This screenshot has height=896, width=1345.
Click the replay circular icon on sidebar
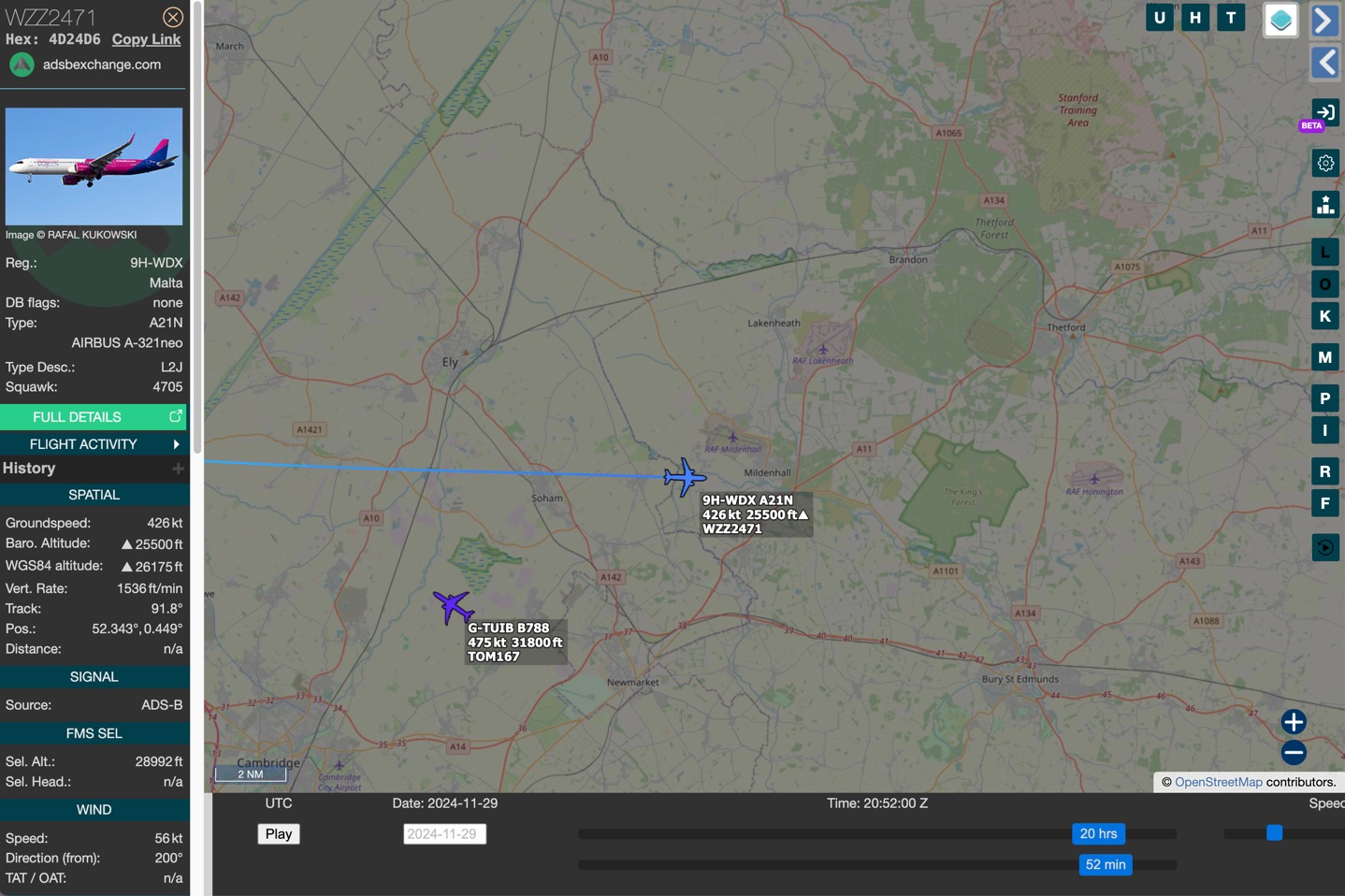(1325, 547)
